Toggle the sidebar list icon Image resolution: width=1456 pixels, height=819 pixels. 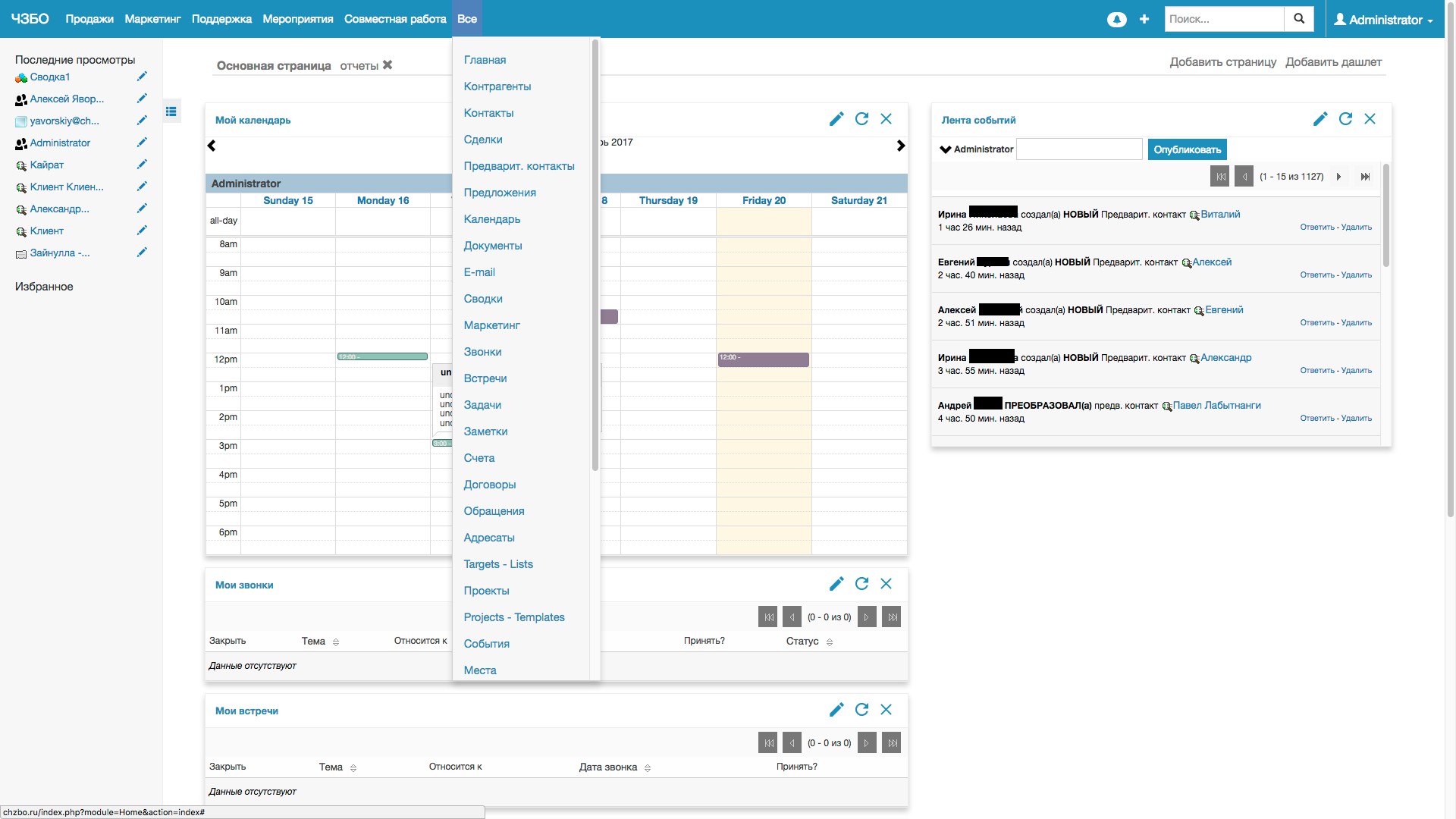pos(171,111)
